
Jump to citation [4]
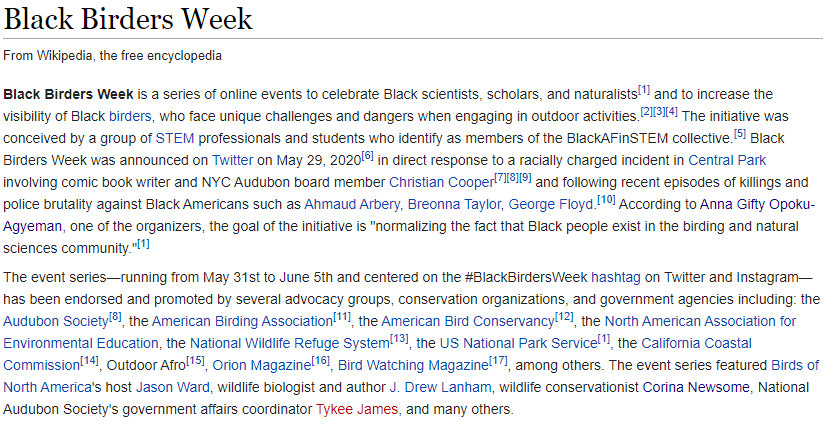tap(672, 112)
